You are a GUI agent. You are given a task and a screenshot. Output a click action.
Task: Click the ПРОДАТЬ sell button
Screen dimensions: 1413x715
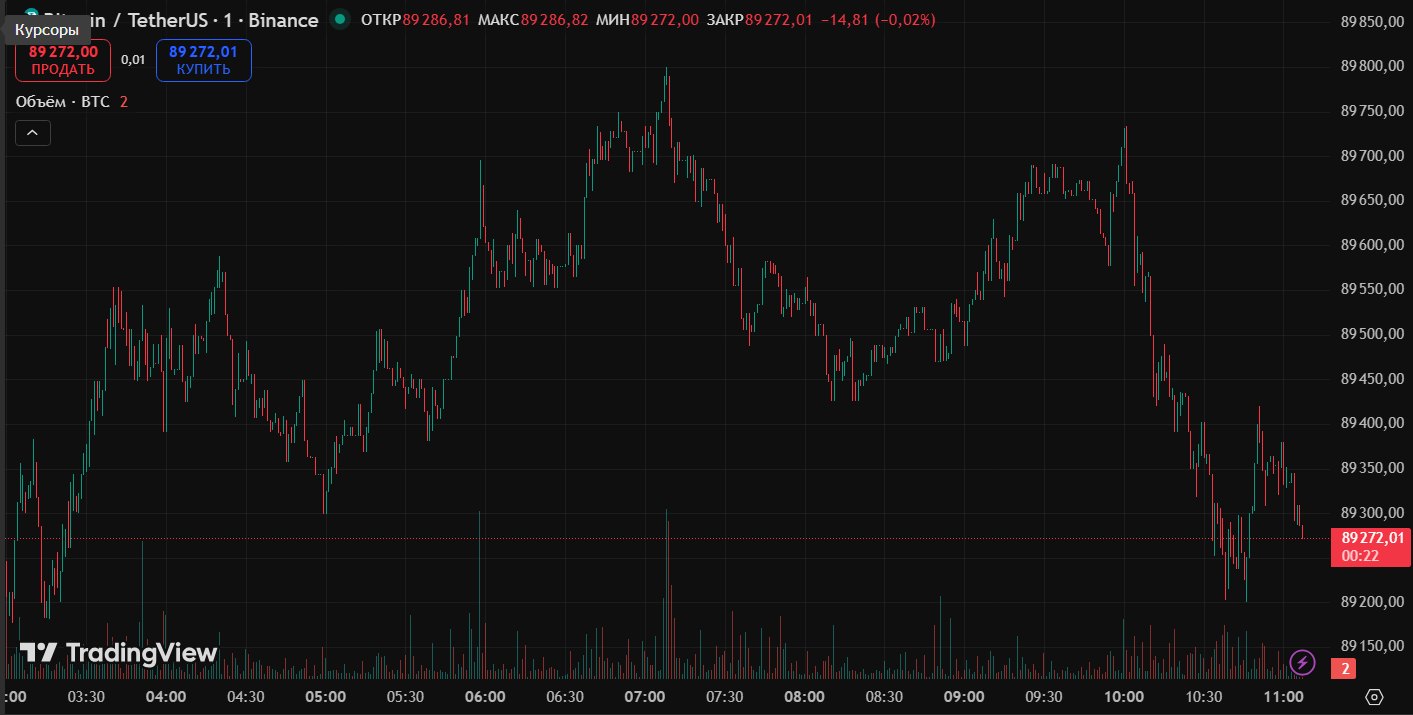point(63,61)
